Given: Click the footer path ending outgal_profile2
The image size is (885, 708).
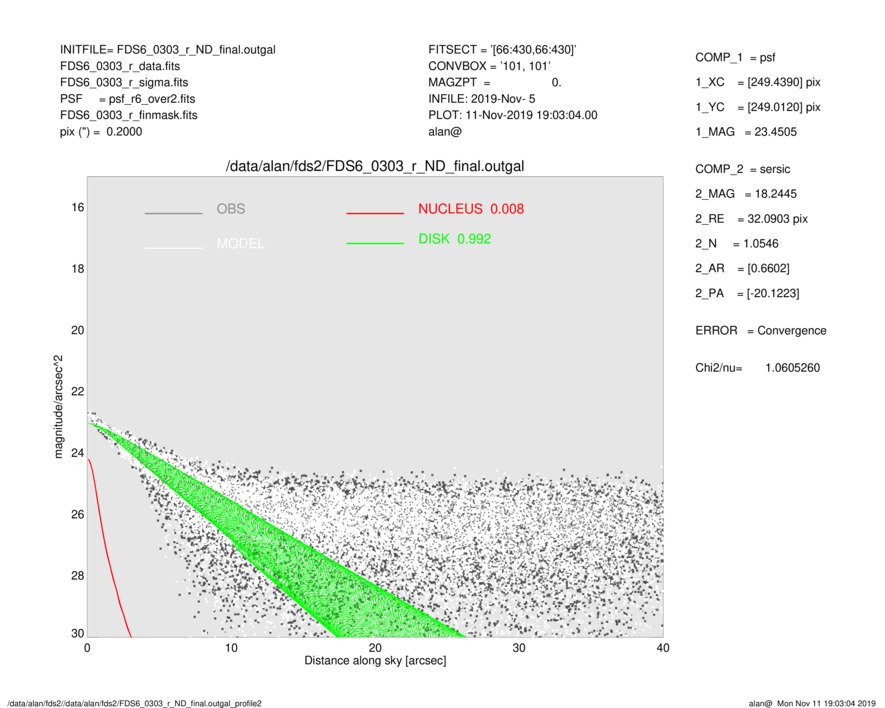Looking at the screenshot, I should click(x=134, y=703).
